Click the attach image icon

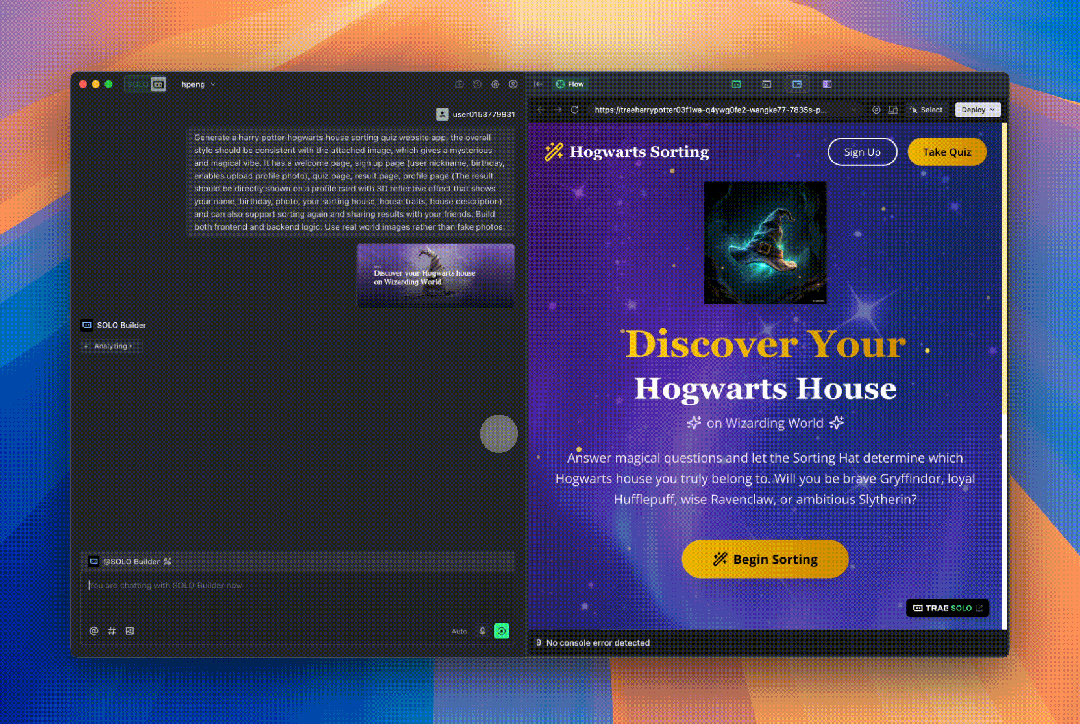coord(129,630)
